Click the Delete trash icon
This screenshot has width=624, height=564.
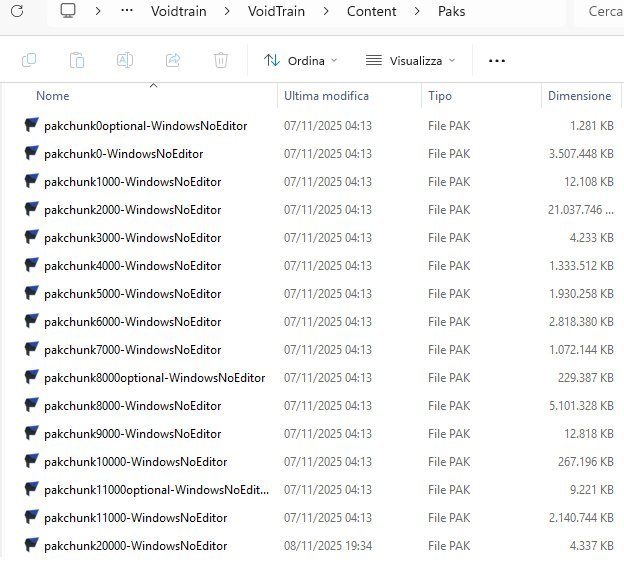click(x=221, y=60)
